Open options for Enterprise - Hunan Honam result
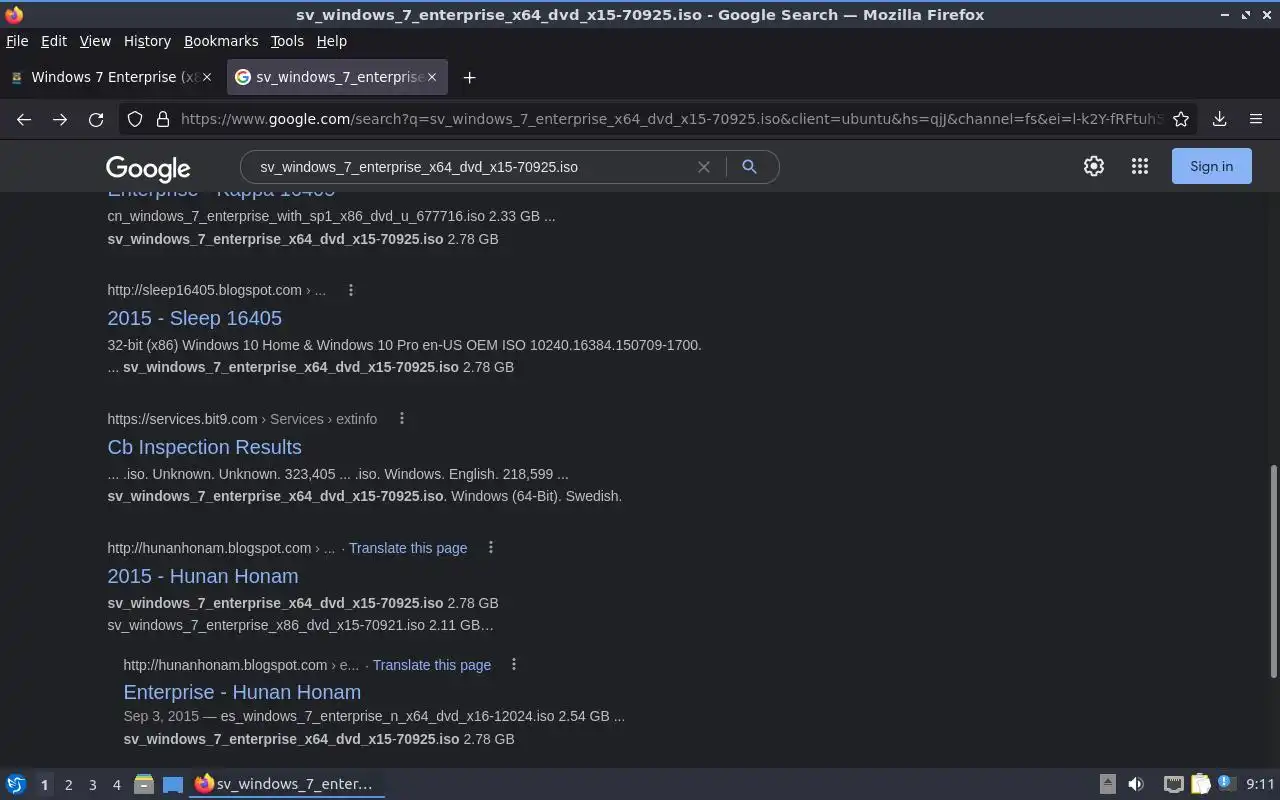 point(514,665)
